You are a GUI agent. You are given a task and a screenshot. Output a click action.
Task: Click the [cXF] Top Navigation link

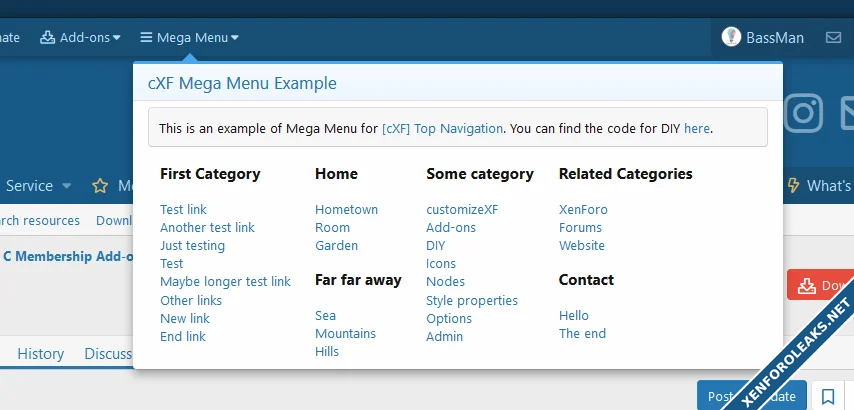point(443,129)
